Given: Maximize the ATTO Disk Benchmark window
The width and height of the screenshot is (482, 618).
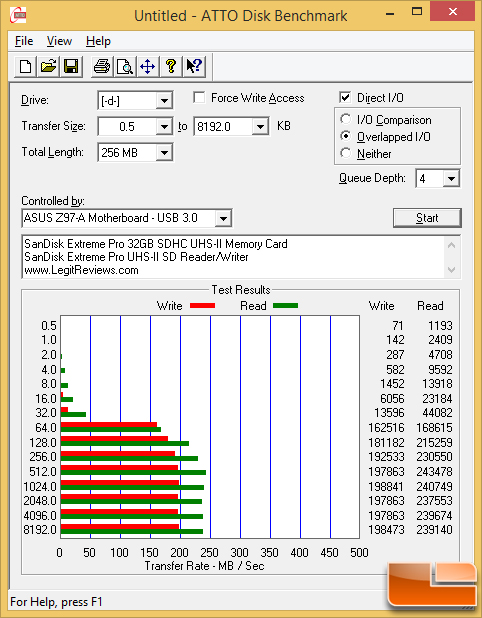Looking at the screenshot, I should pyautogui.click(x=417, y=12).
